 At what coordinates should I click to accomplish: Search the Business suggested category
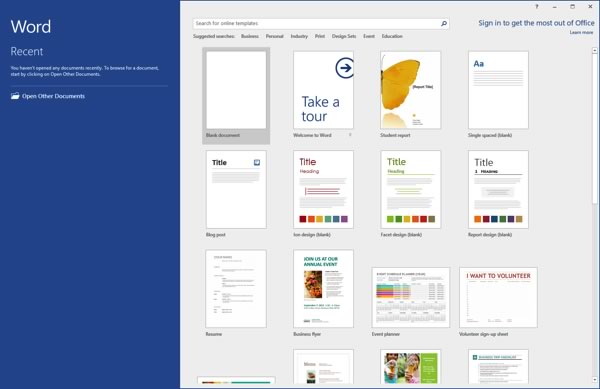250,36
